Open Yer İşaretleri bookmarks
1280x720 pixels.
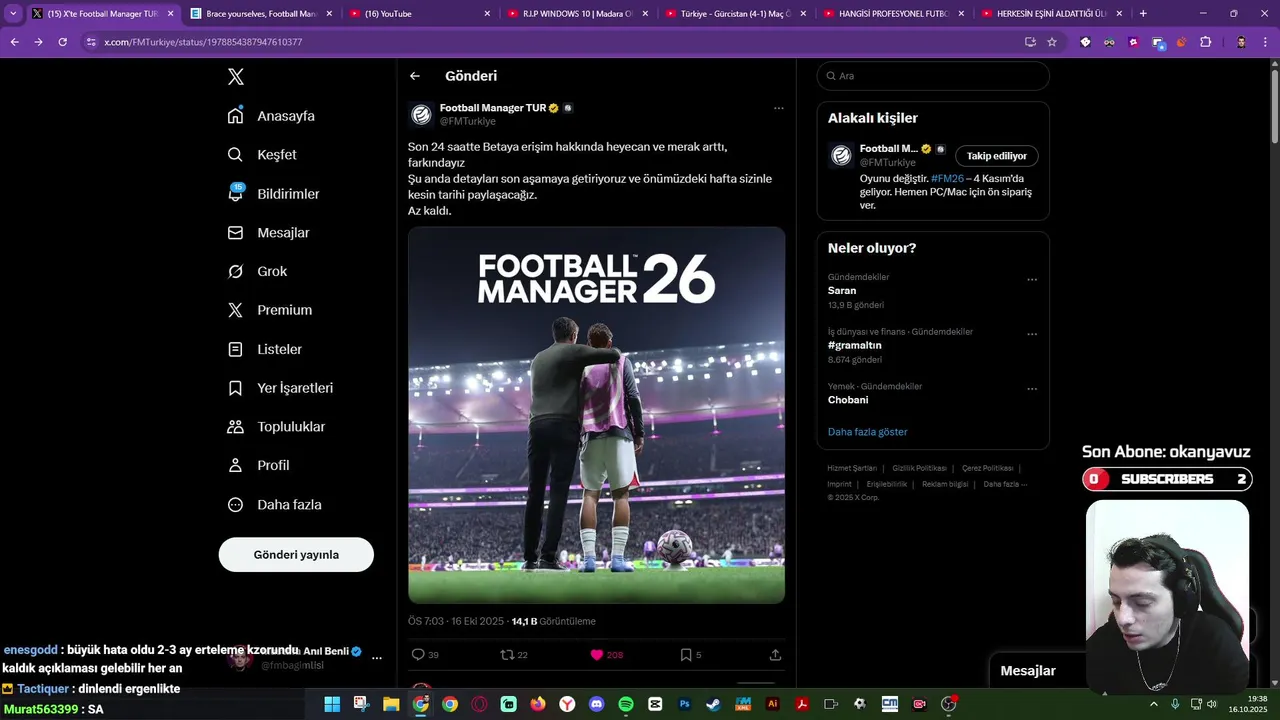[x=280, y=388]
